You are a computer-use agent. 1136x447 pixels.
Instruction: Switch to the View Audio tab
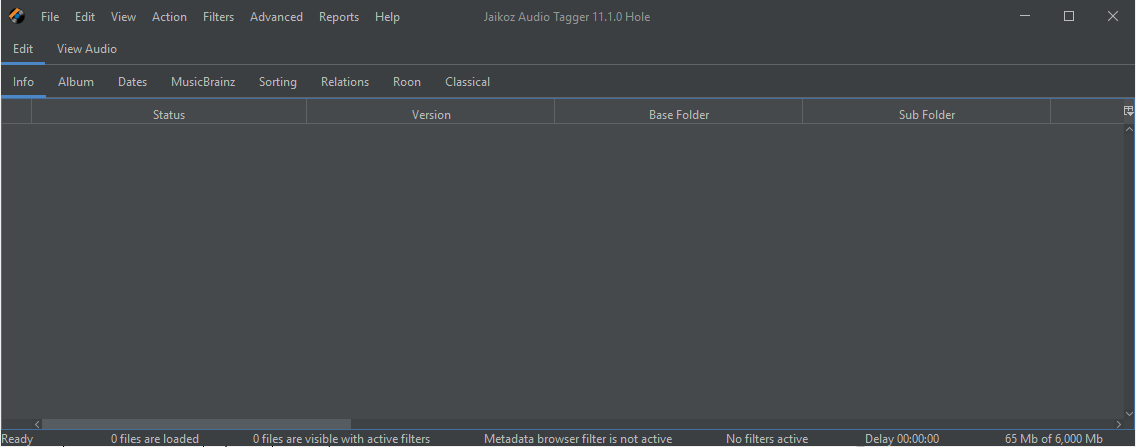[x=87, y=49]
